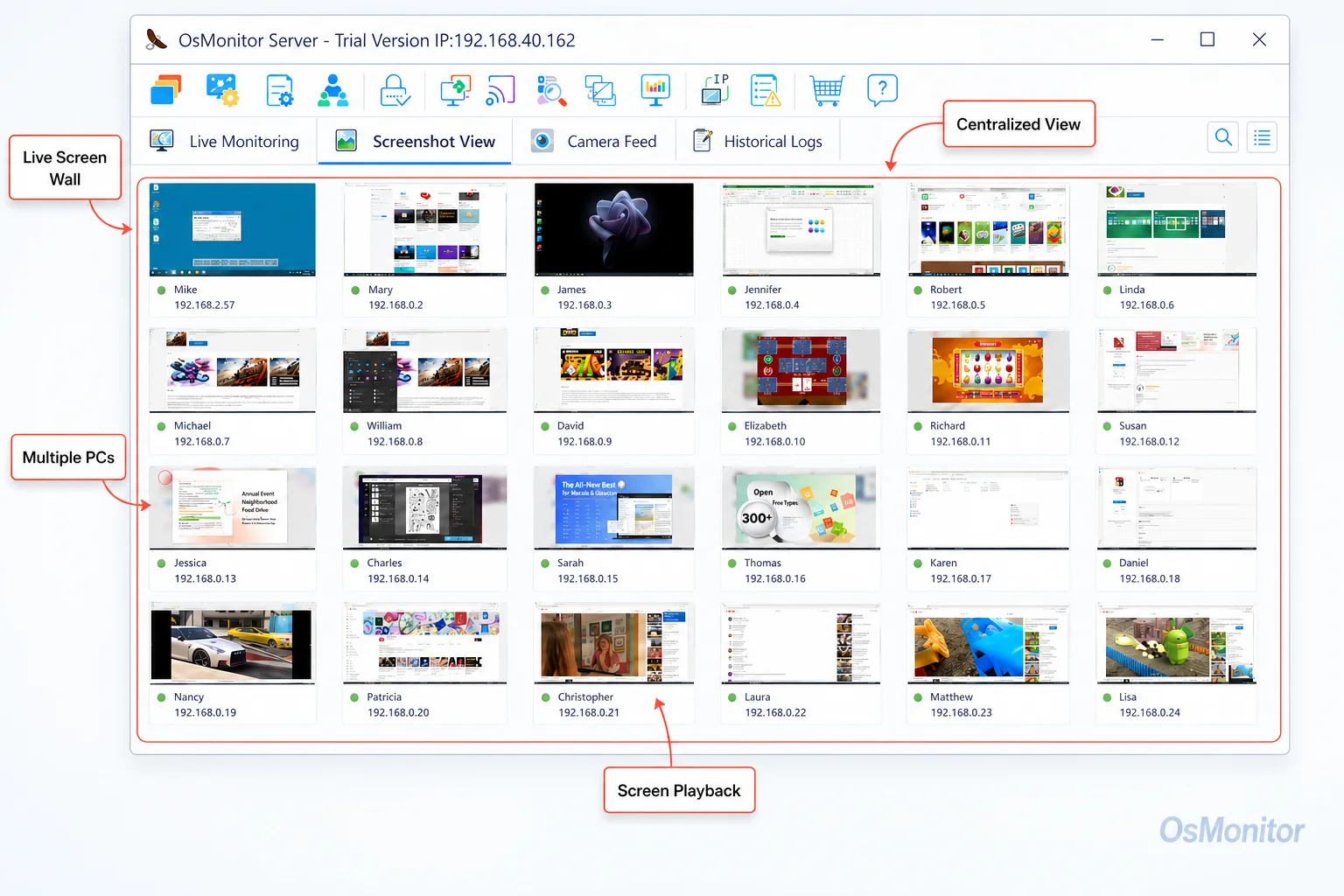Click the name Laura
The height and width of the screenshot is (896, 1344).
757,697
